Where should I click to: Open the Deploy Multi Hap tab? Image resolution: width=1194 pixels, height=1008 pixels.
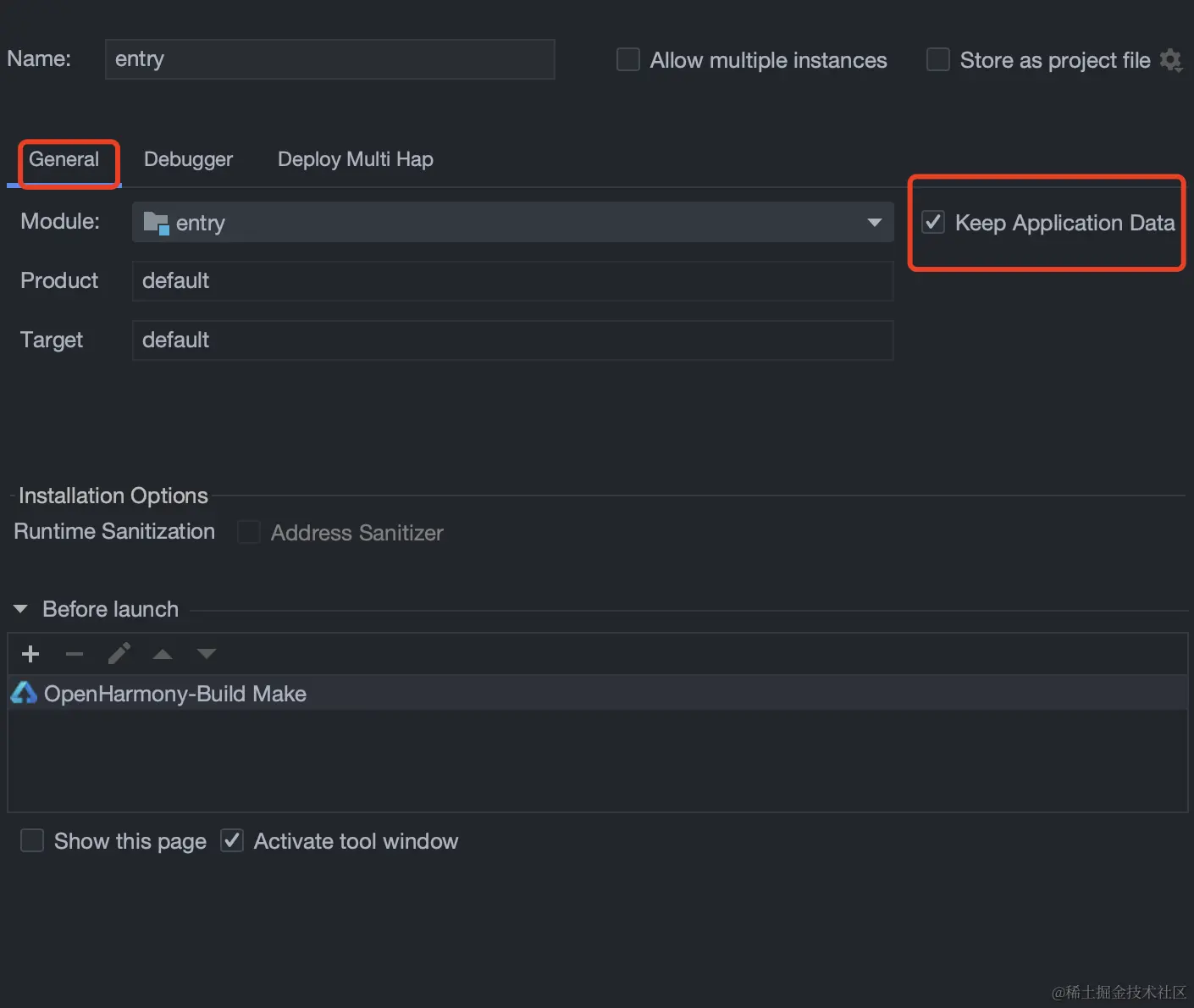[x=356, y=159]
